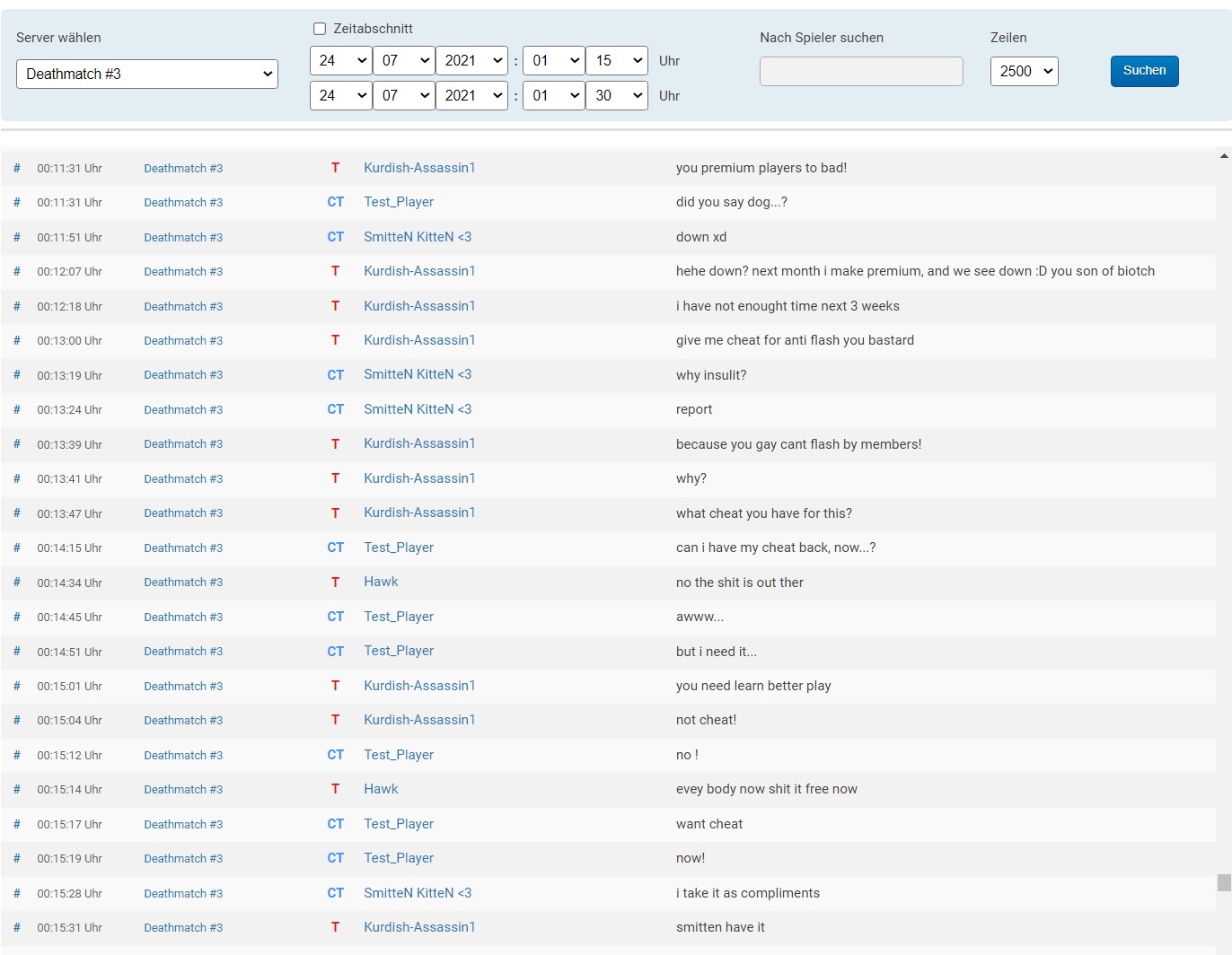The width and height of the screenshot is (1232, 955).
Task: Click the # link on the 00:14:45 row
Action: coord(16,617)
